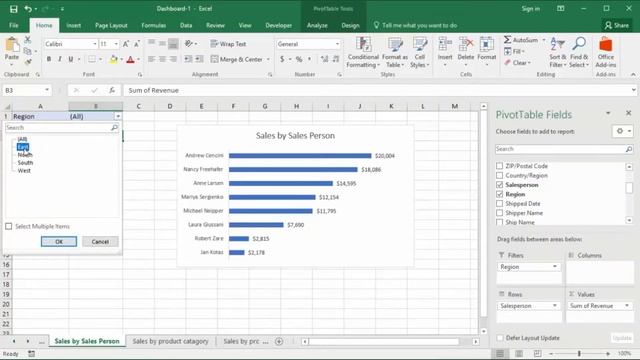Screen dimensions: 640x360
Task: Click the red font color swatch
Action: (x=131, y=60)
